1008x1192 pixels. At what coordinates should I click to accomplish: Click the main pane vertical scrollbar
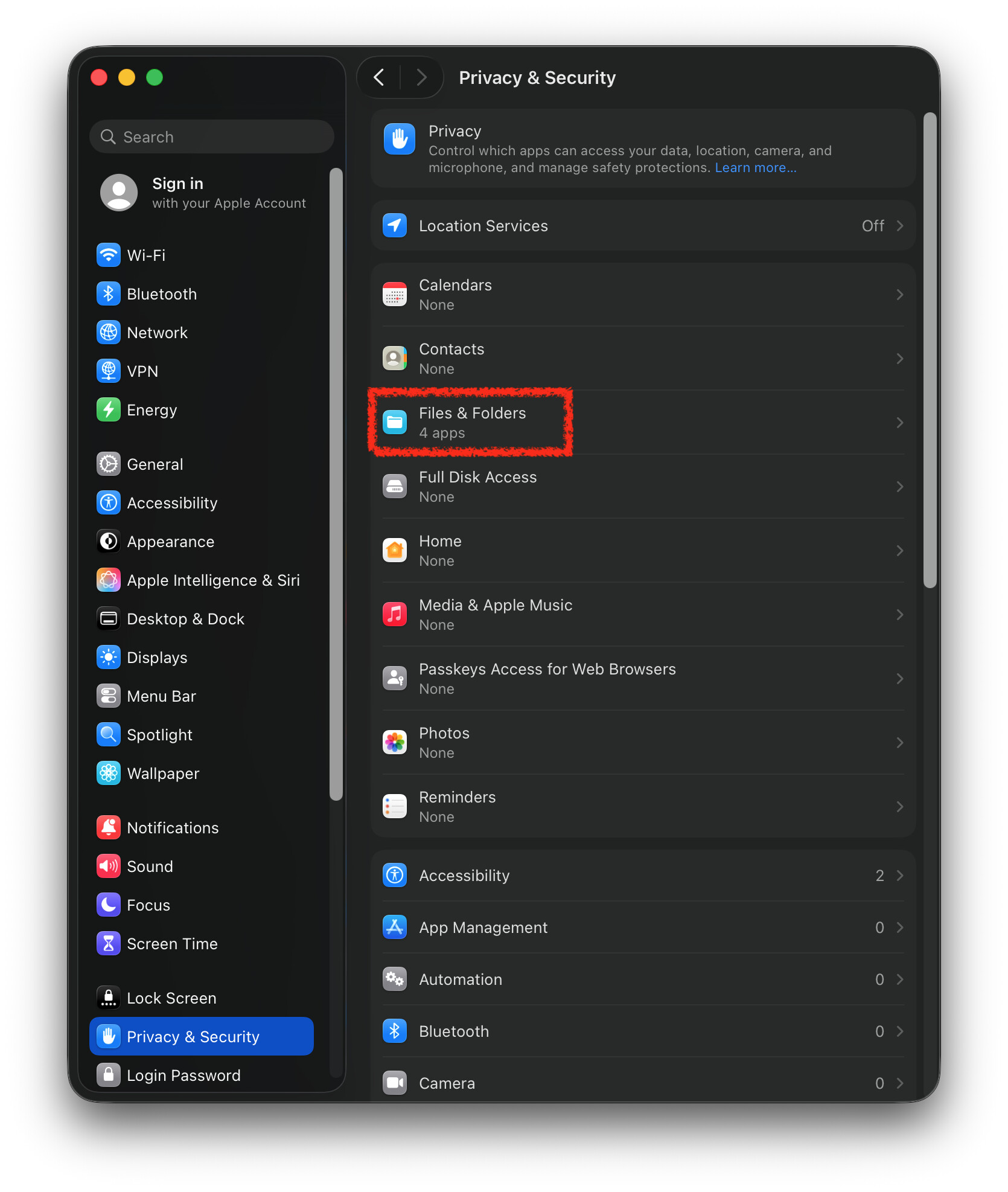(x=930, y=350)
